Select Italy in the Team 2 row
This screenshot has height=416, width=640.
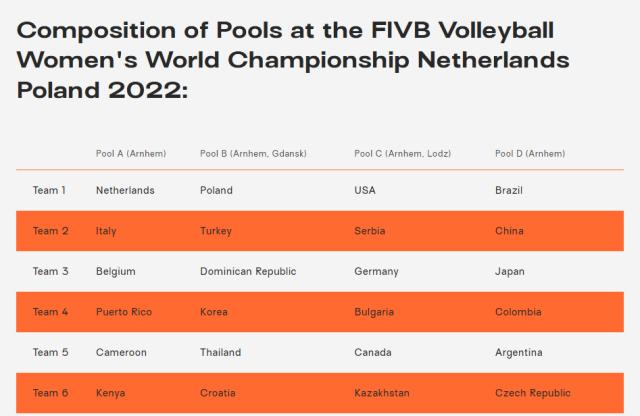(106, 231)
